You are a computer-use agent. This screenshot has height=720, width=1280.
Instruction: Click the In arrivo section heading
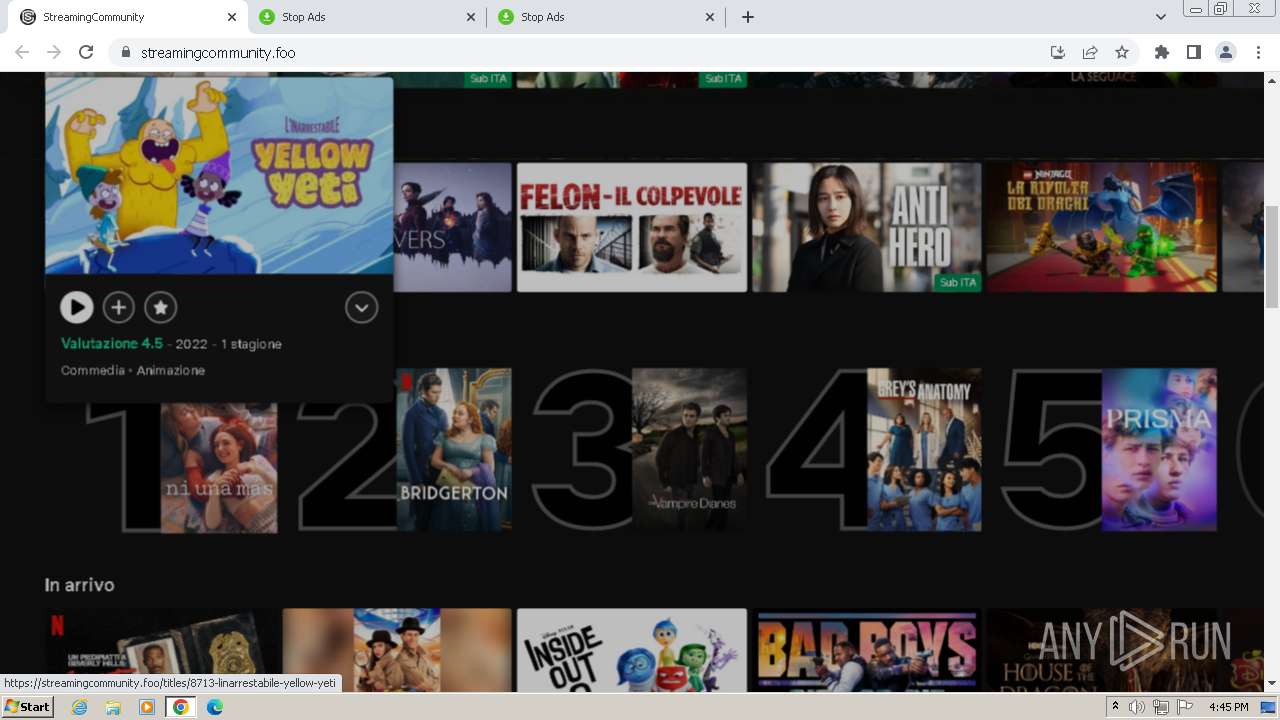[x=79, y=585]
